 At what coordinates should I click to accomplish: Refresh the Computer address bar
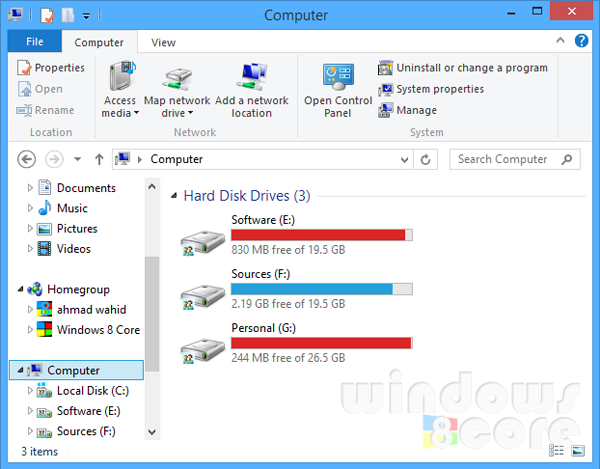(x=427, y=159)
